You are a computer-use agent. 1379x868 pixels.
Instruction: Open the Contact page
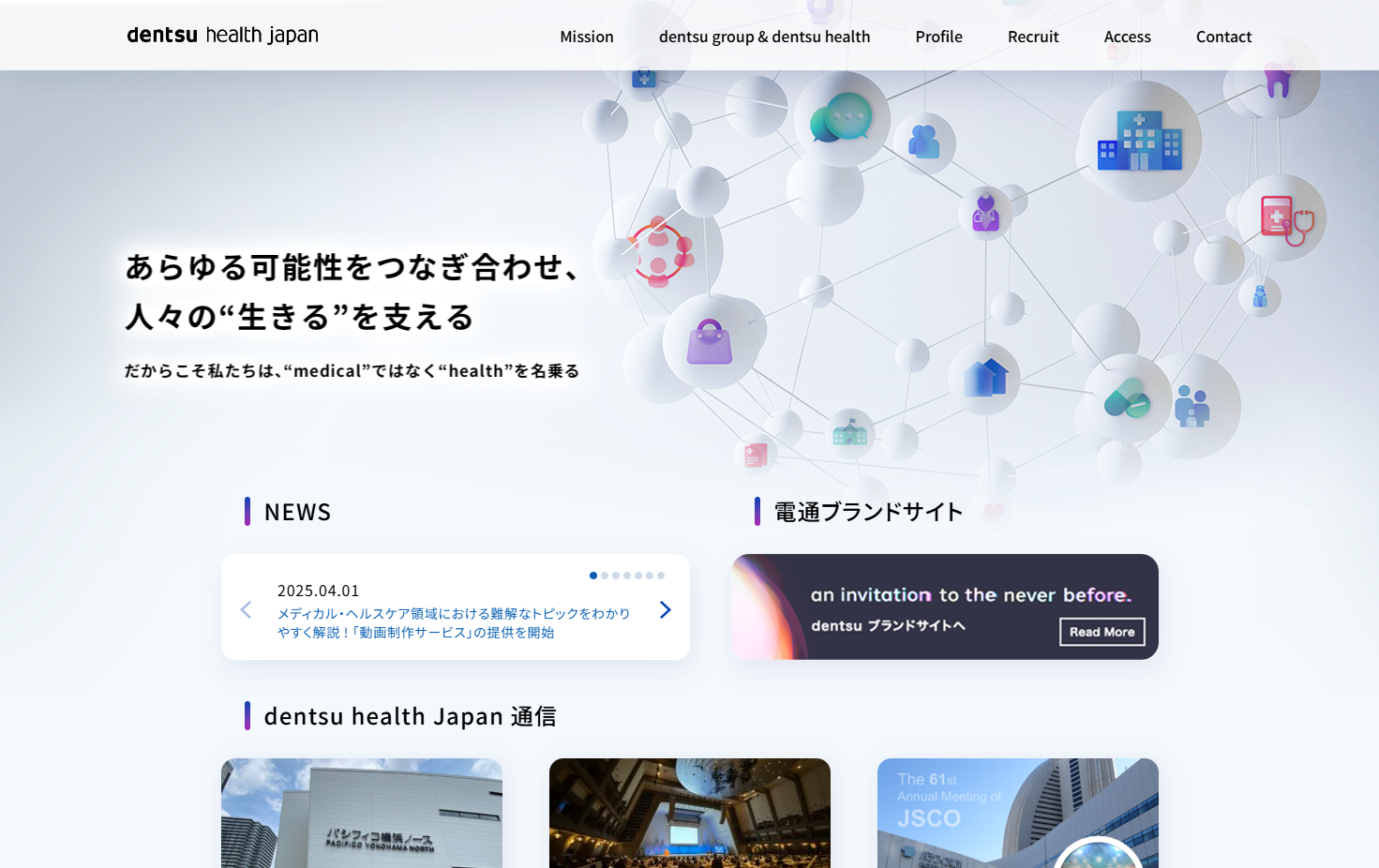coord(1223,37)
